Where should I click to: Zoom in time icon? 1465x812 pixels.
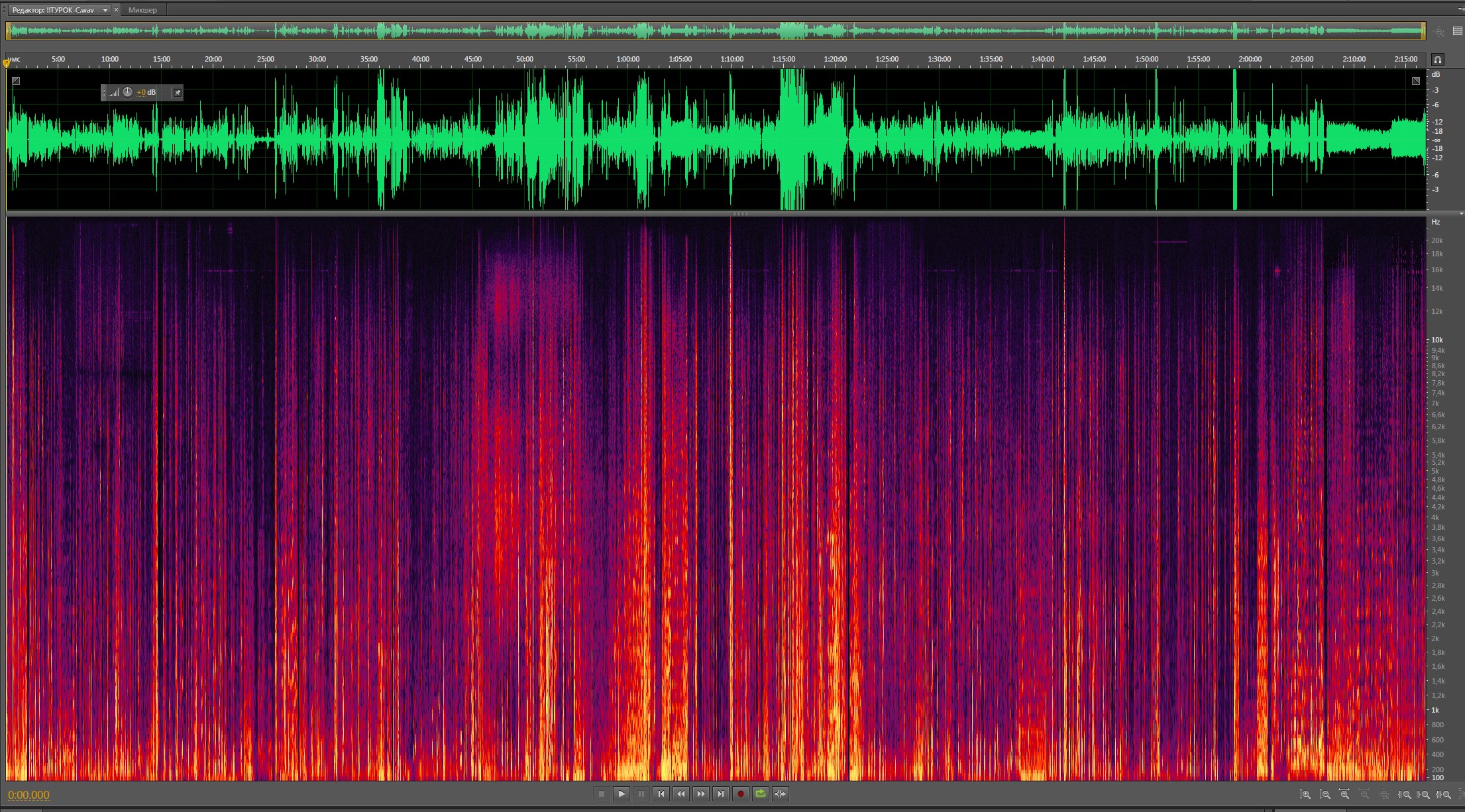point(1344,794)
